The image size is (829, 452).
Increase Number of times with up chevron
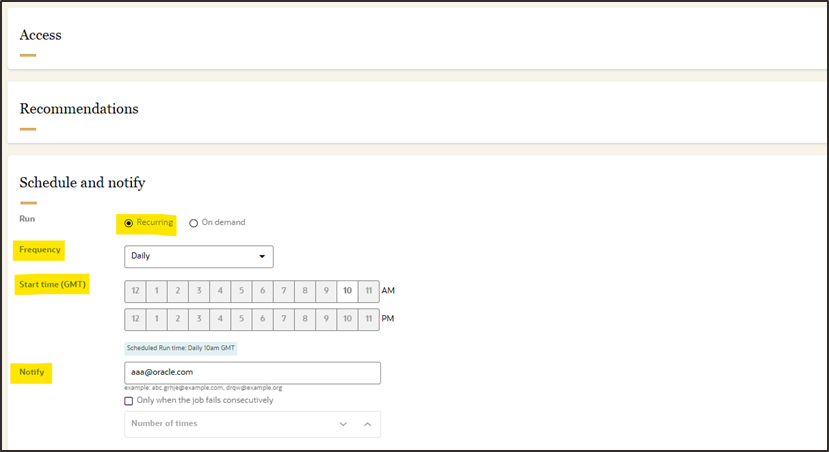tap(367, 424)
